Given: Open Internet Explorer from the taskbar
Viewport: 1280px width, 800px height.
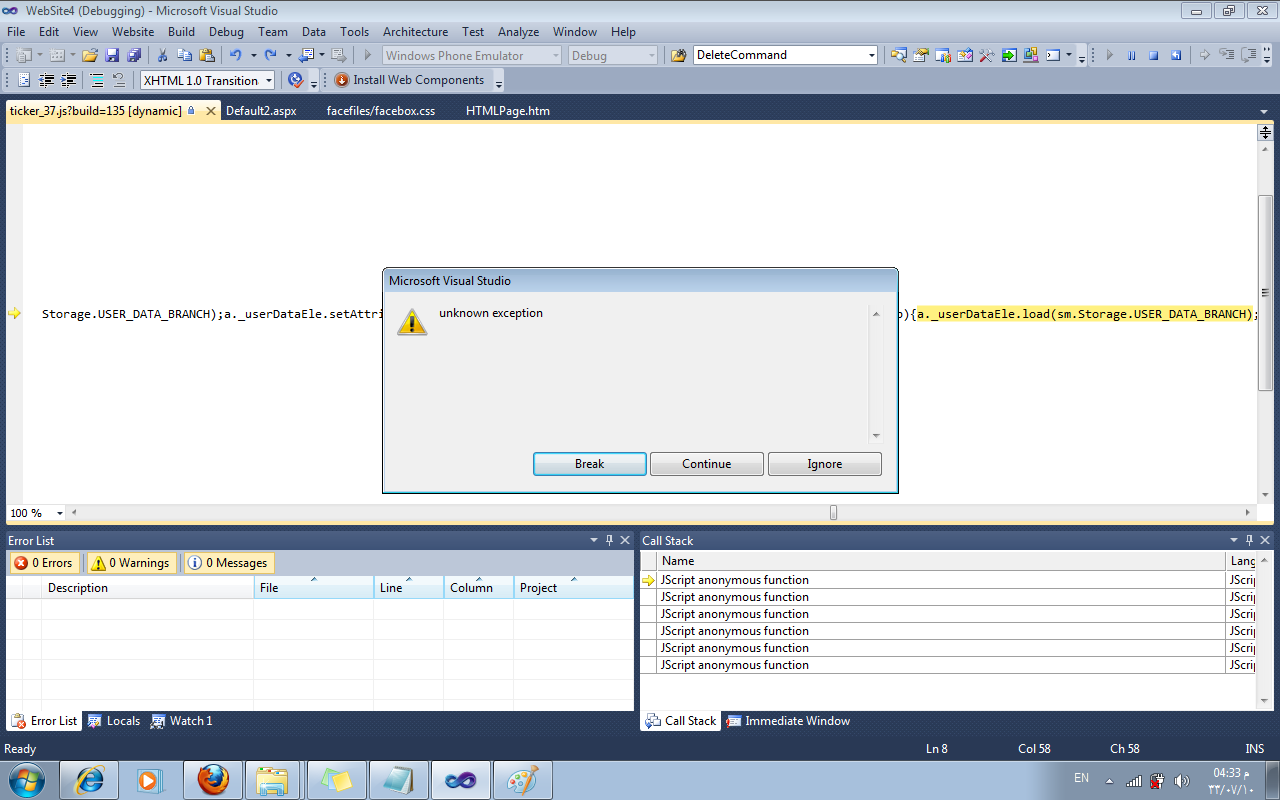Looking at the screenshot, I should (88, 780).
